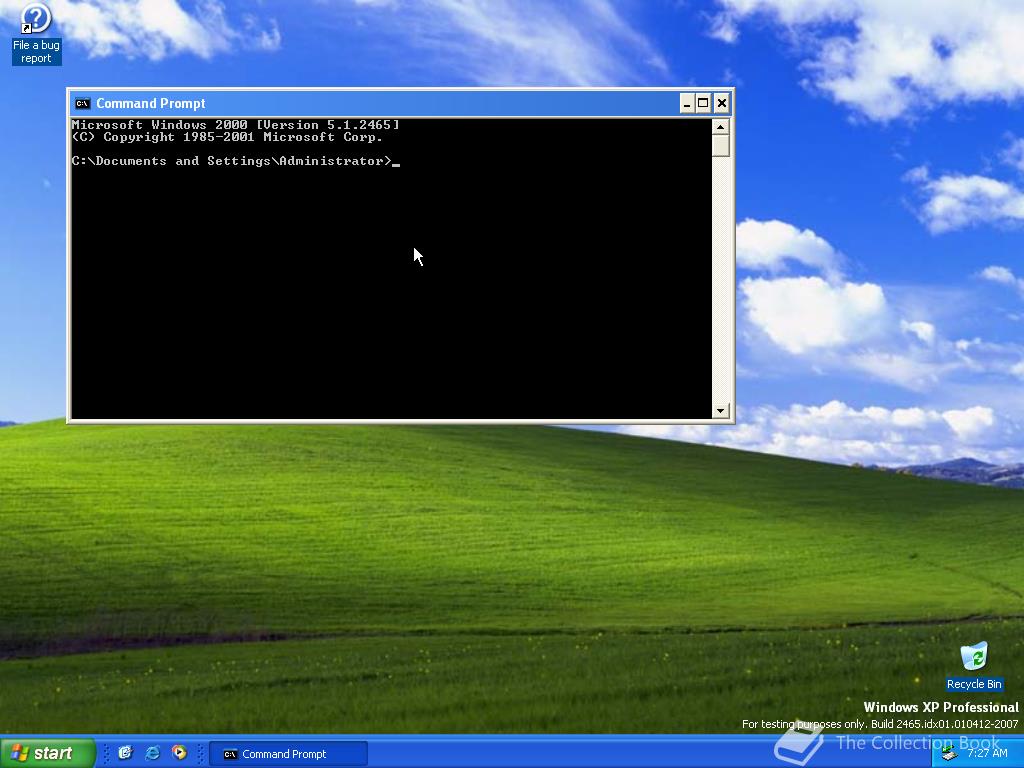The image size is (1024, 768).
Task: Click the system tray network icon
Action: [949, 754]
